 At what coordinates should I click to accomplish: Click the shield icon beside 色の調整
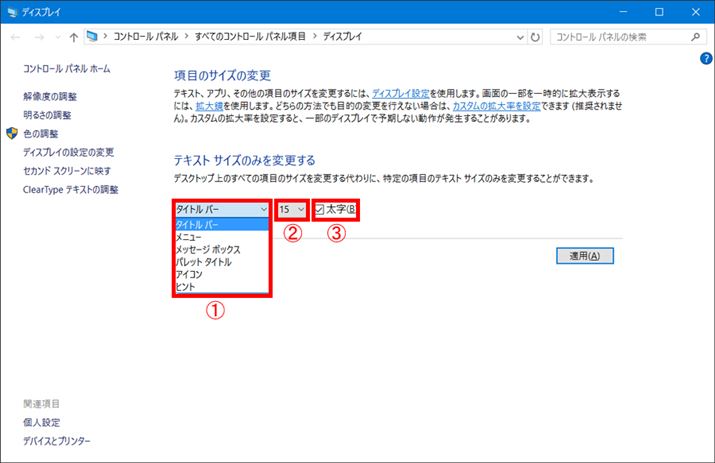point(12,133)
